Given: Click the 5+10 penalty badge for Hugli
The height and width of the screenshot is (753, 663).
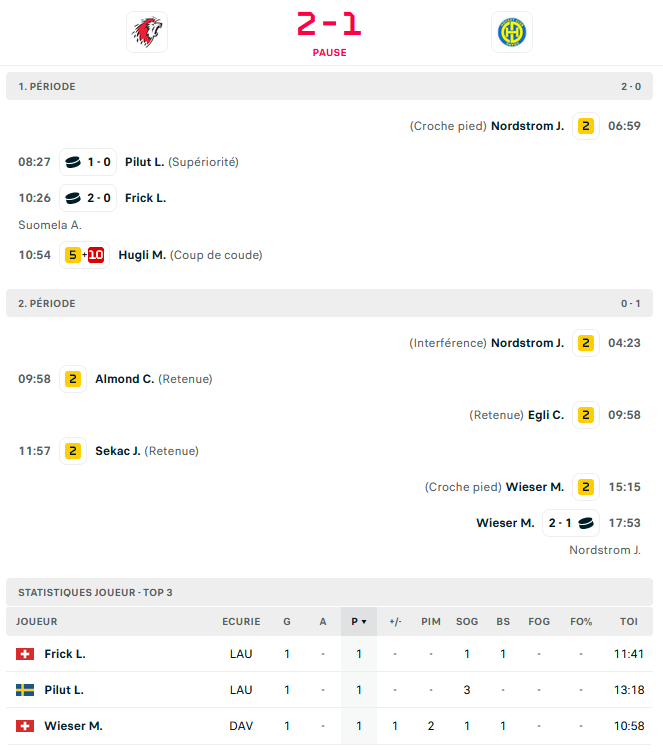Looking at the screenshot, I should click(x=84, y=255).
